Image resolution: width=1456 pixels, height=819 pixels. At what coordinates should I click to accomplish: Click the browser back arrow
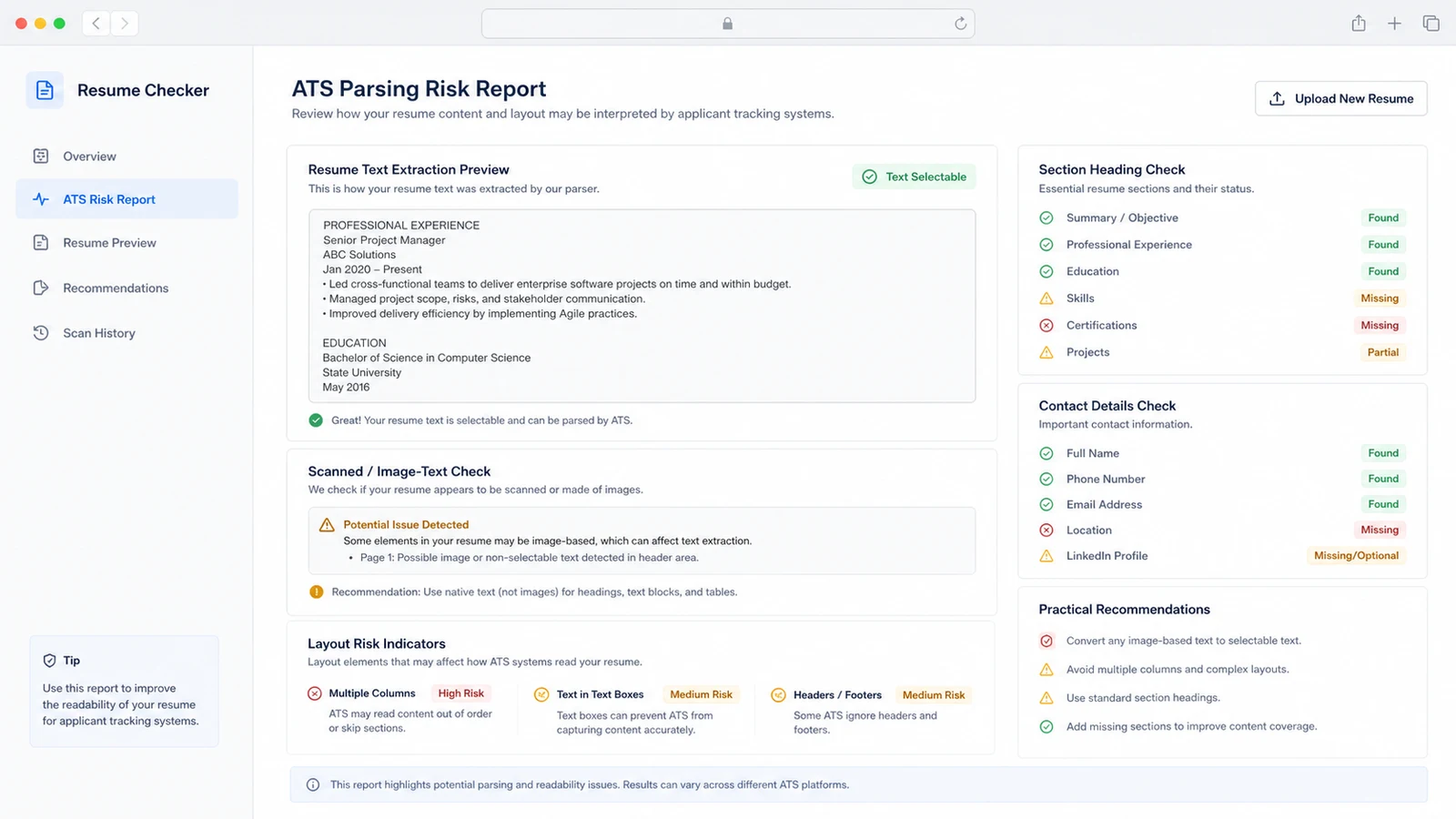tap(96, 23)
